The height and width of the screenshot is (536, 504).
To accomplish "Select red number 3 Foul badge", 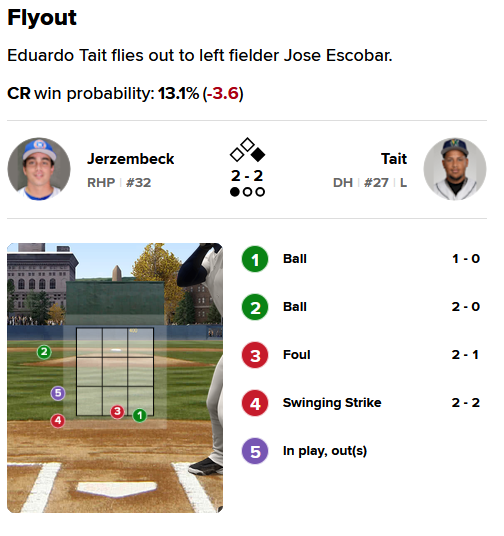I will [255, 355].
